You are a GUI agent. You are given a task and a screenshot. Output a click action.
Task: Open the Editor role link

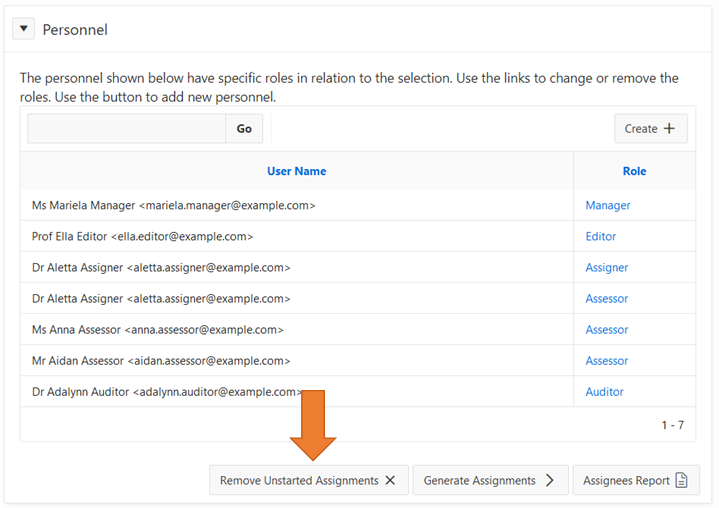pyautogui.click(x=601, y=237)
